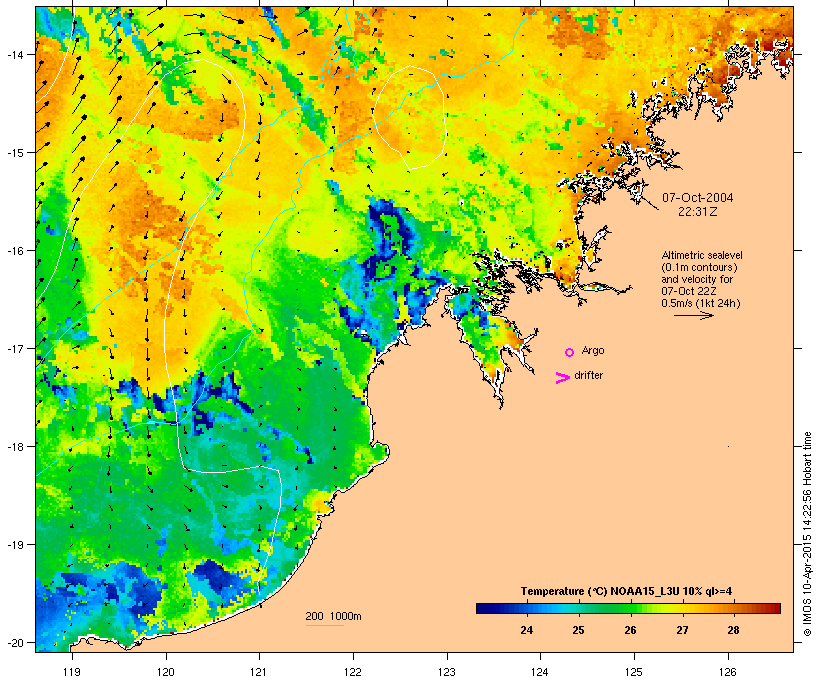
Task: Click the latitude label -15
Action: click(x=14, y=153)
